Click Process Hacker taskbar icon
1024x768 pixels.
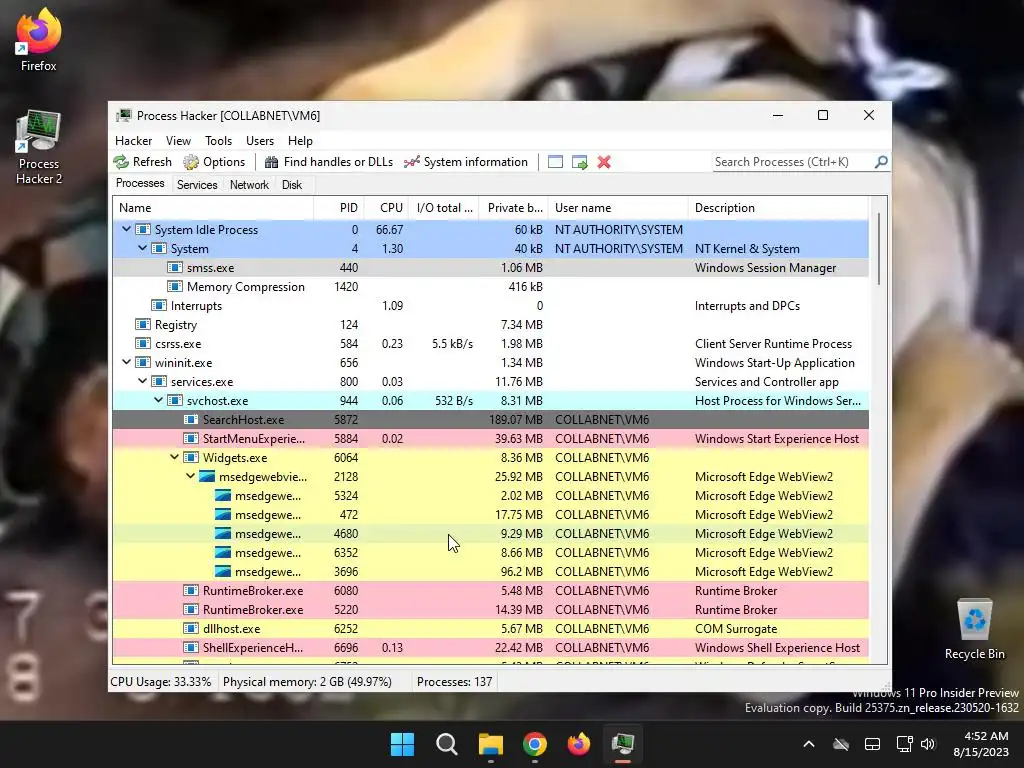tap(623, 744)
